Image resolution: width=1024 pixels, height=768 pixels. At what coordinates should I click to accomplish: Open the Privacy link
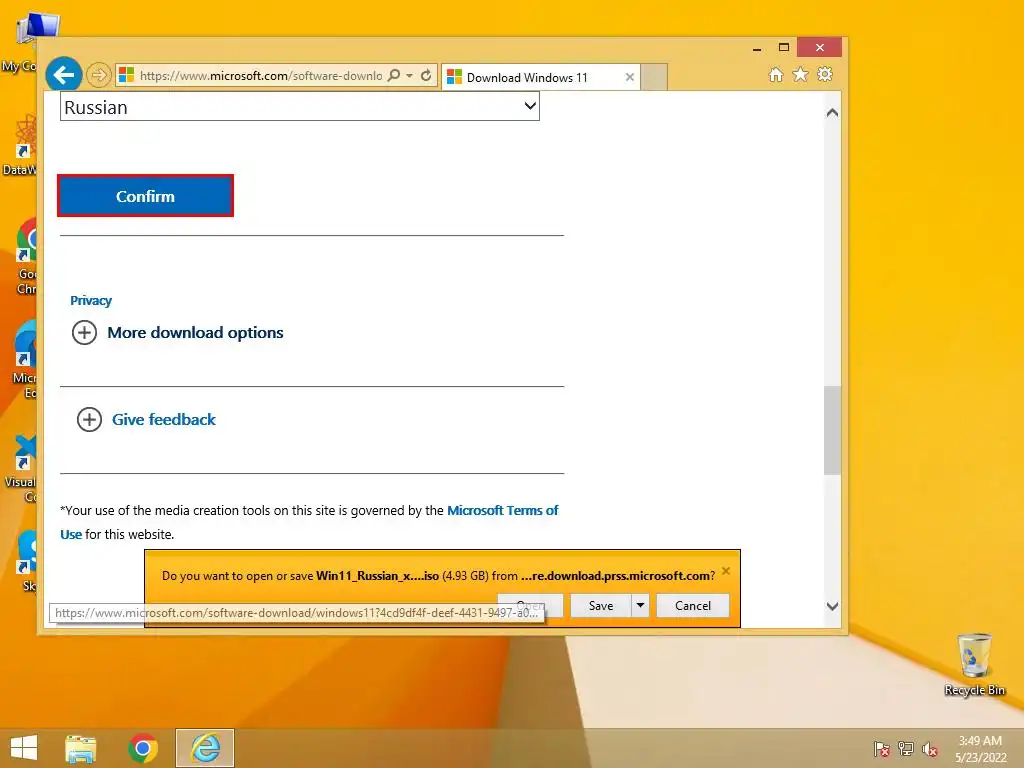91,300
